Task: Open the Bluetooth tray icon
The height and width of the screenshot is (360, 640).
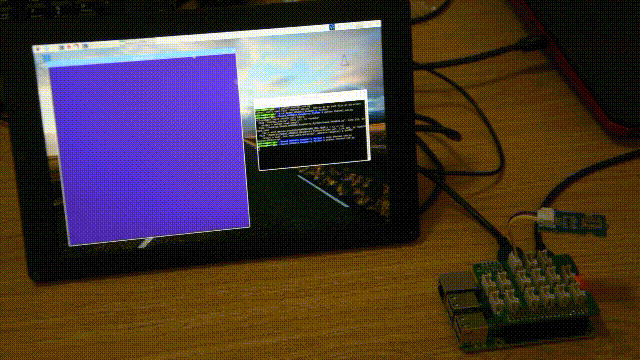Action: pos(332,27)
